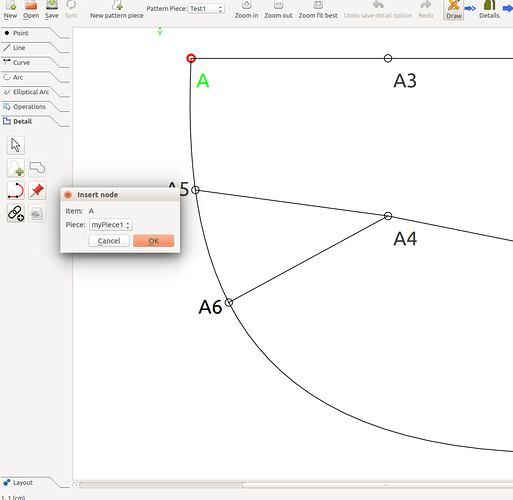Screen dimensions: 513x500
Task: Pick the curved path tool icon
Action: [x=16, y=190]
